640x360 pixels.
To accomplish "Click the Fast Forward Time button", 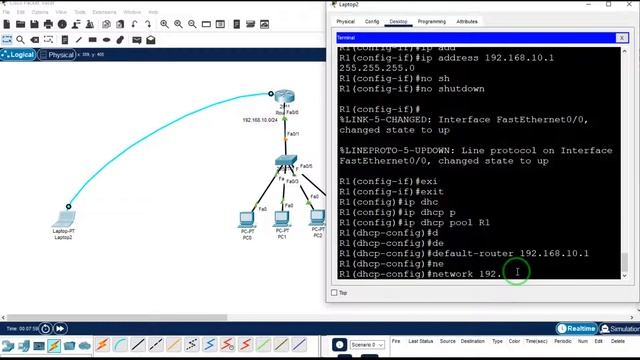I will (x=60, y=329).
